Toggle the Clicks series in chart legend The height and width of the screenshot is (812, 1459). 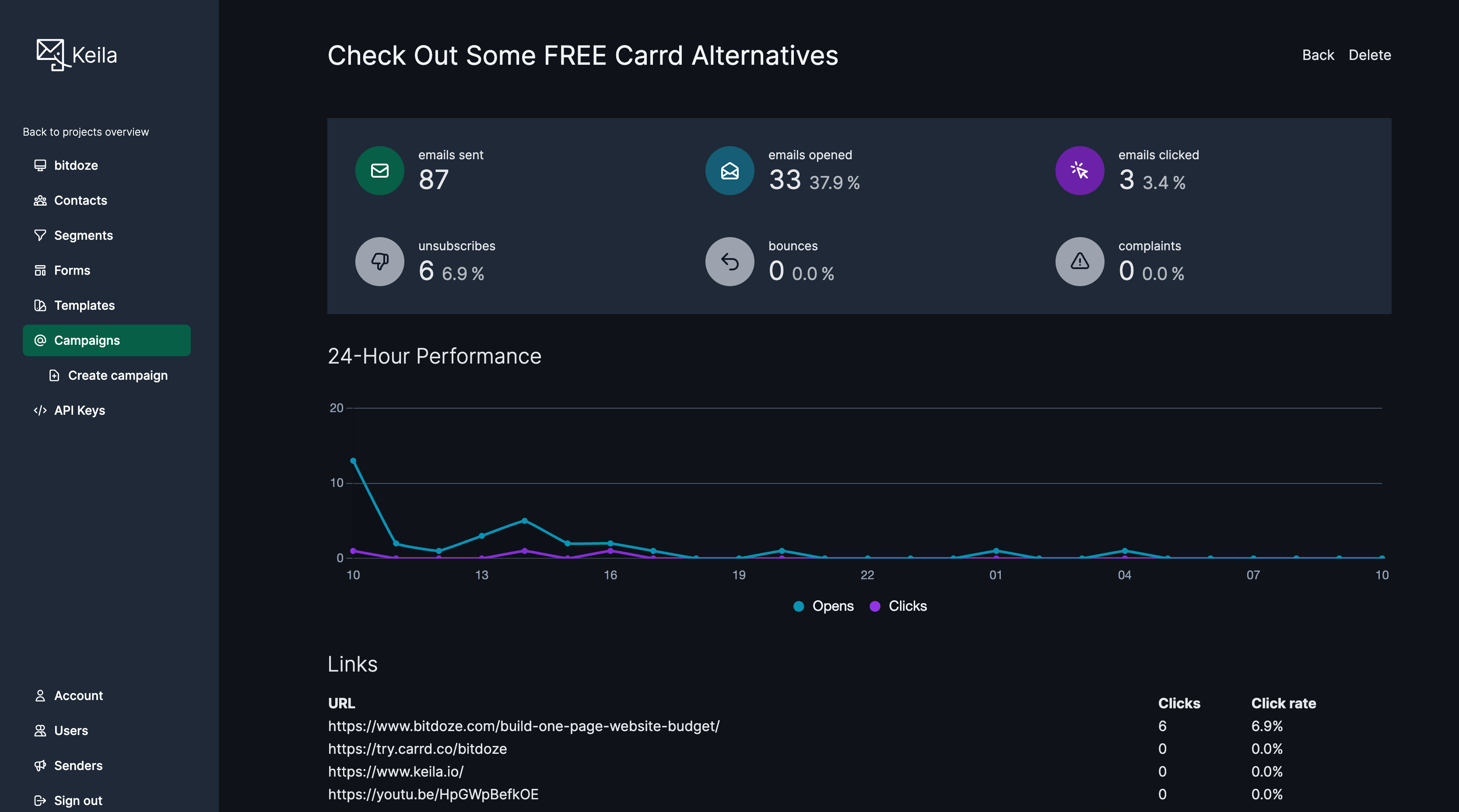[899, 606]
